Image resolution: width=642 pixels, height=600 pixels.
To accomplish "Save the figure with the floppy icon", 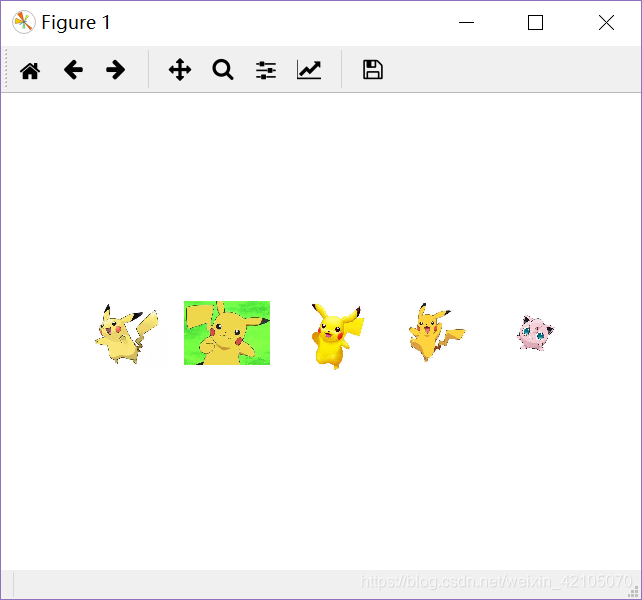I will (x=373, y=70).
